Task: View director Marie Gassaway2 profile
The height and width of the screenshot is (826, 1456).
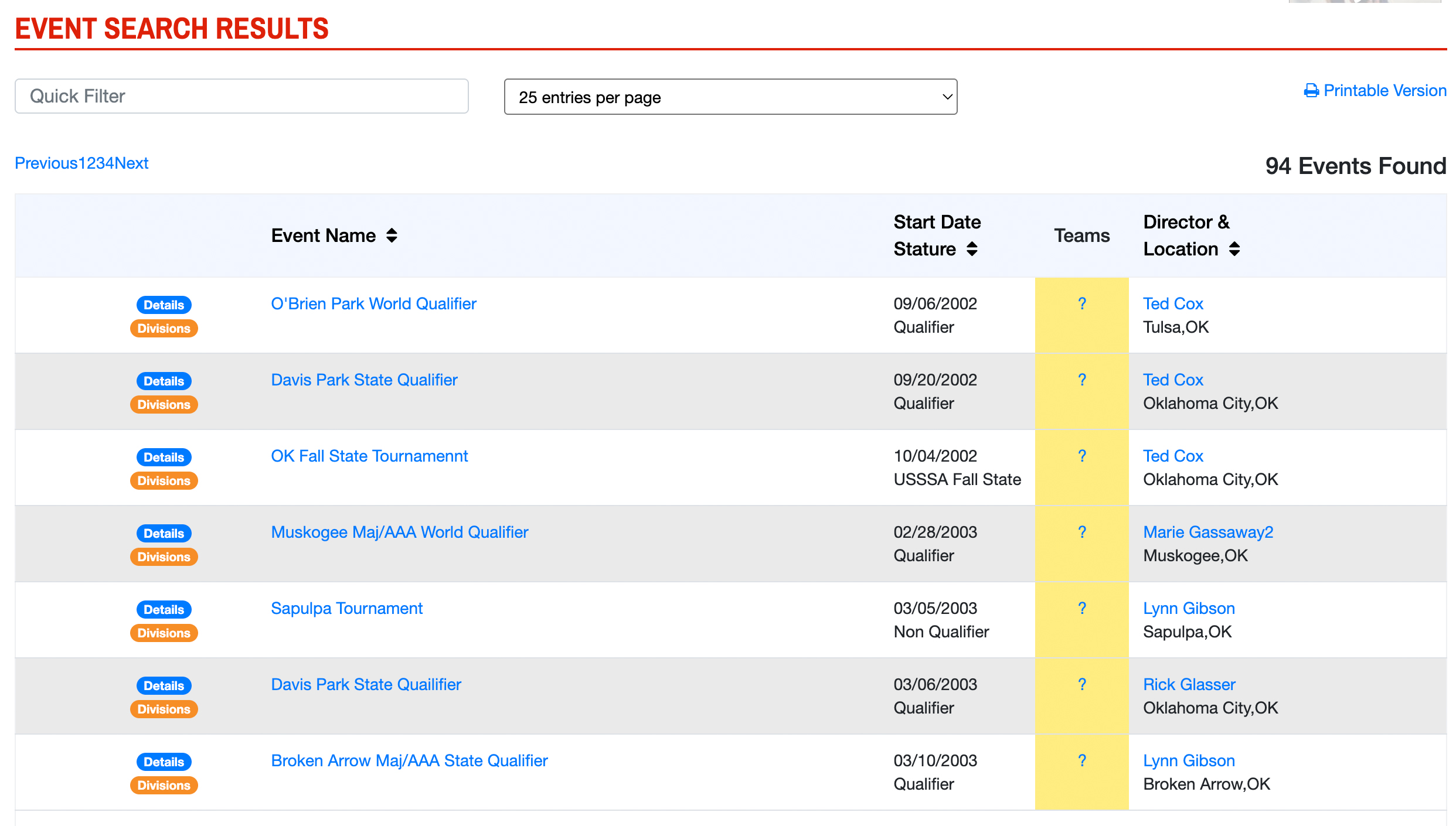Action: tap(1208, 532)
